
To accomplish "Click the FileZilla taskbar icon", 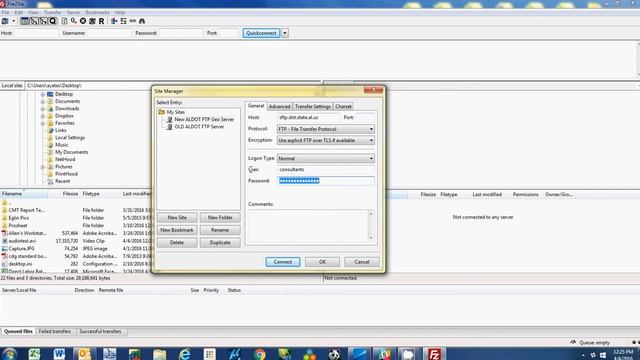I will click(434, 354).
